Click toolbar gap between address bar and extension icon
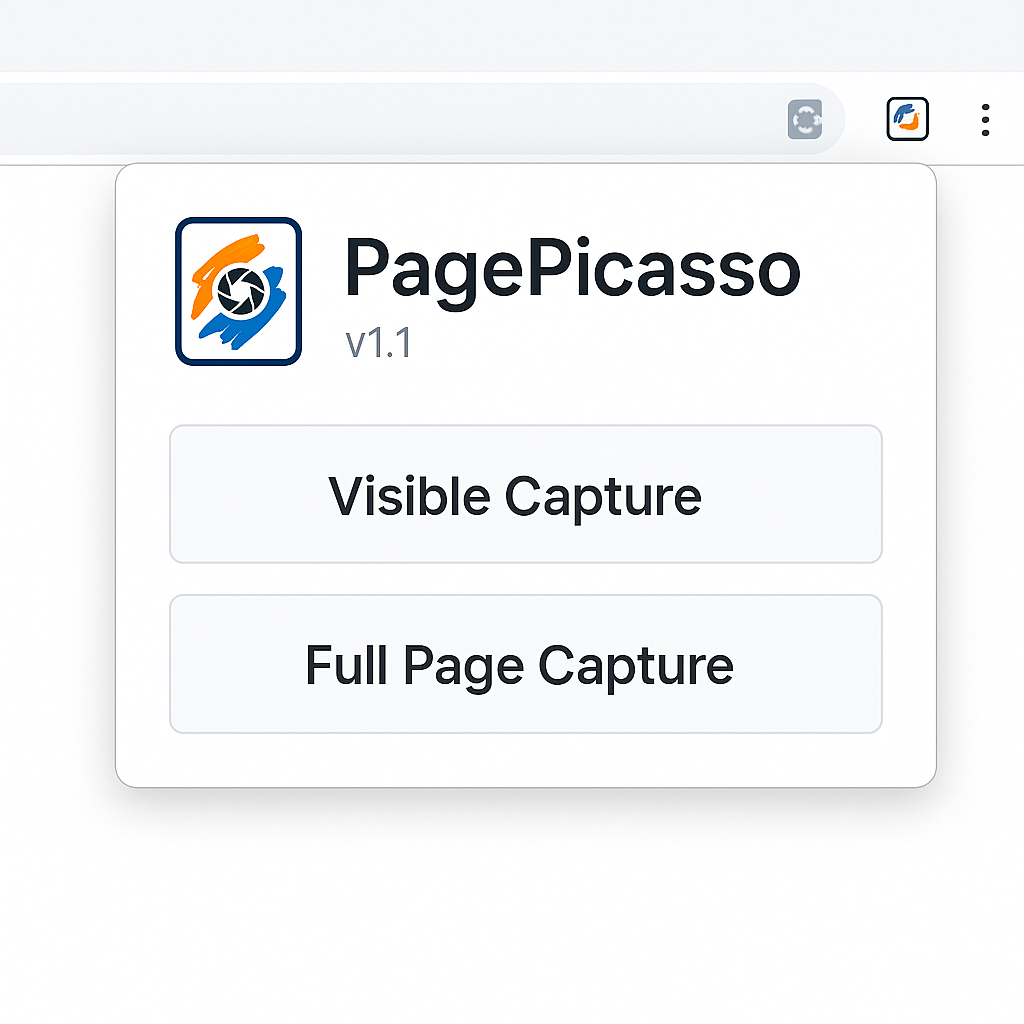 [865, 120]
